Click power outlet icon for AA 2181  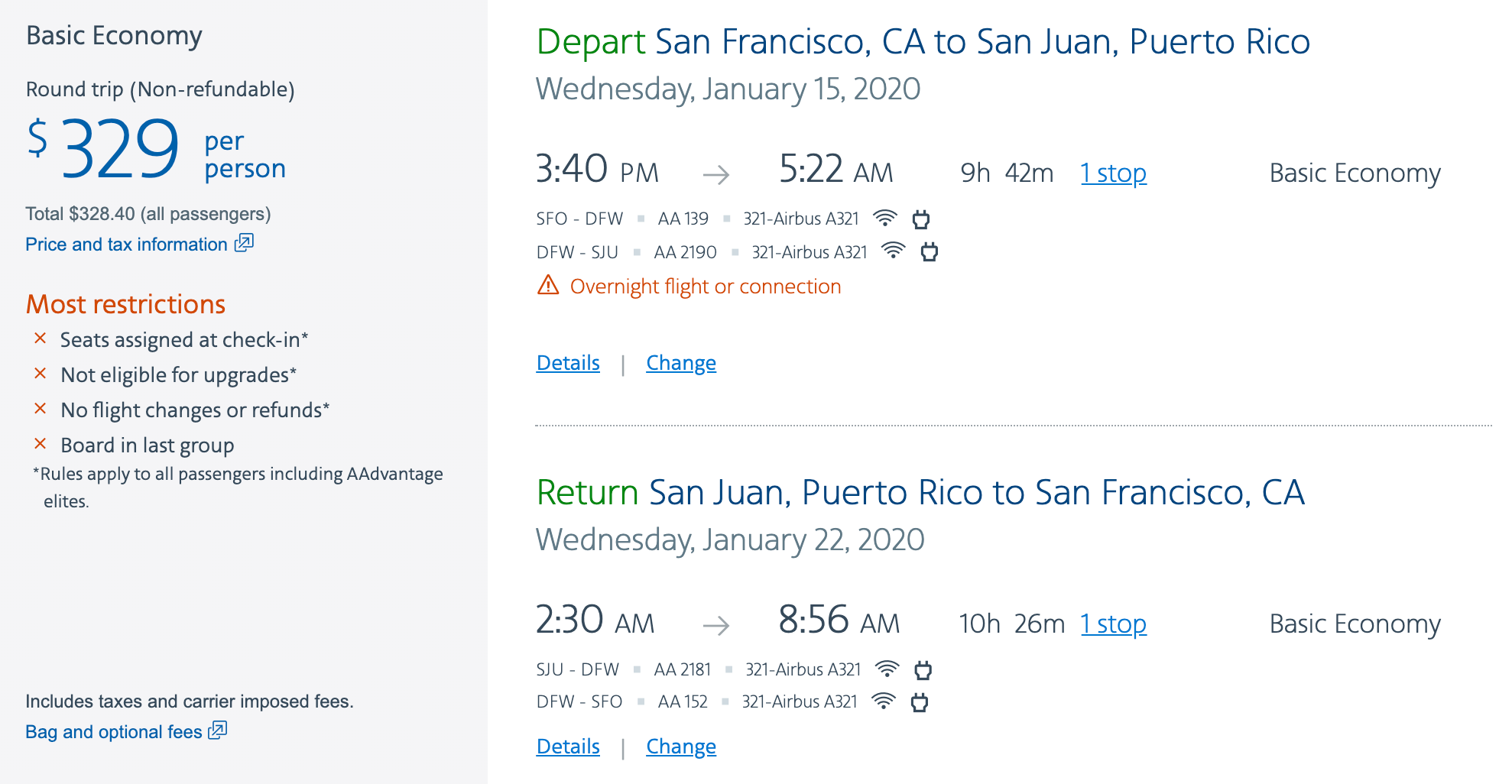pyautogui.click(x=923, y=670)
